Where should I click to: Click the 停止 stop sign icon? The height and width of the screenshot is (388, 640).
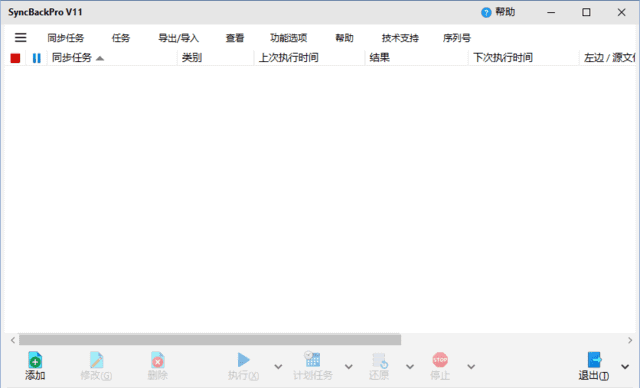coord(440,360)
